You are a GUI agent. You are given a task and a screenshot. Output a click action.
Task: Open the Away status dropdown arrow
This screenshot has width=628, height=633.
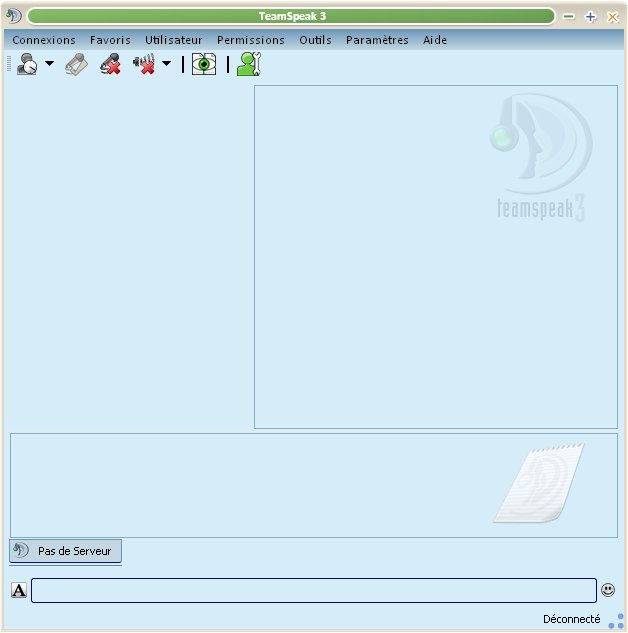pyautogui.click(x=49, y=64)
